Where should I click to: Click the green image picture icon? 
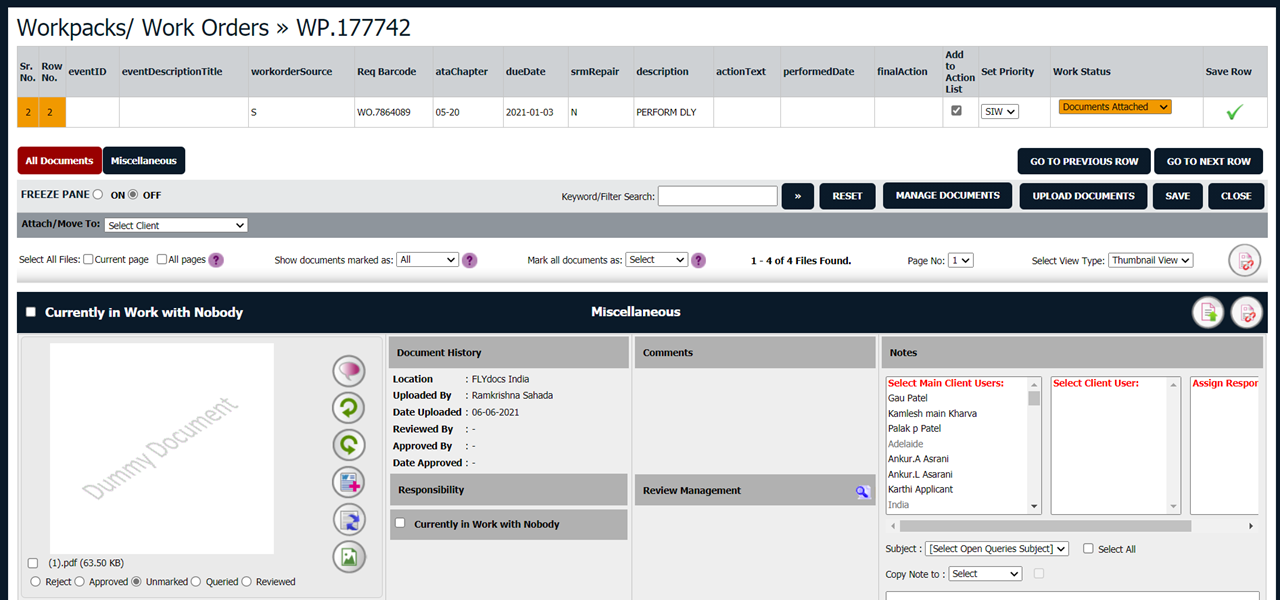[349, 556]
